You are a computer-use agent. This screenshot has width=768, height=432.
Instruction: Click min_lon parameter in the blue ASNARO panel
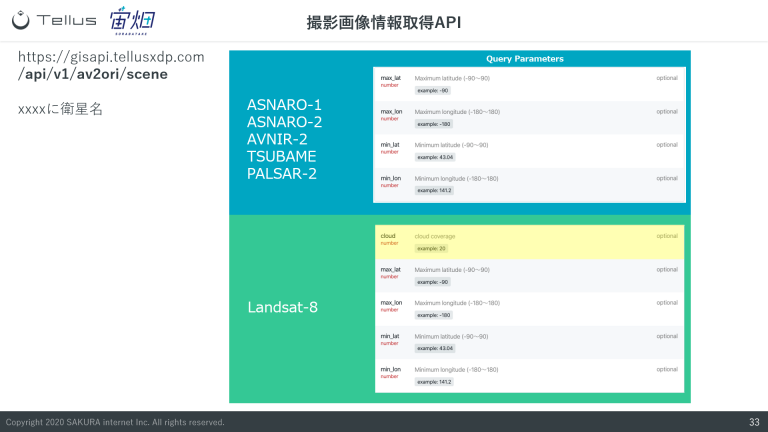[x=390, y=178]
